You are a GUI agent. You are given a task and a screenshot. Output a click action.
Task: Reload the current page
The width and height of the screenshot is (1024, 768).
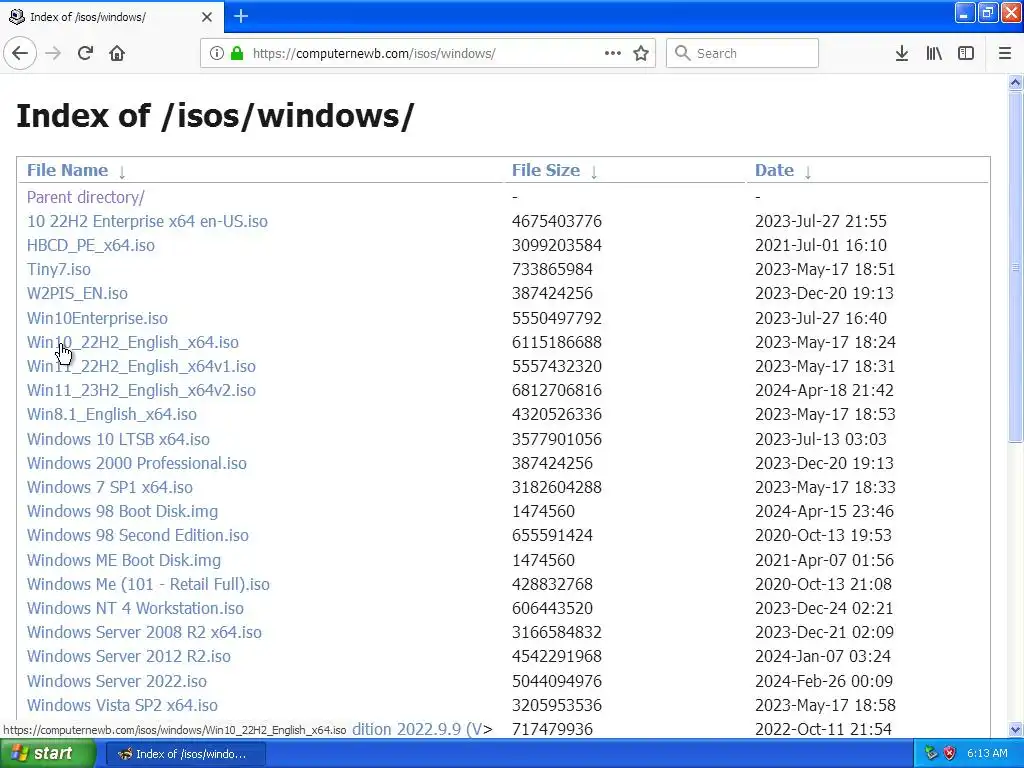point(85,53)
